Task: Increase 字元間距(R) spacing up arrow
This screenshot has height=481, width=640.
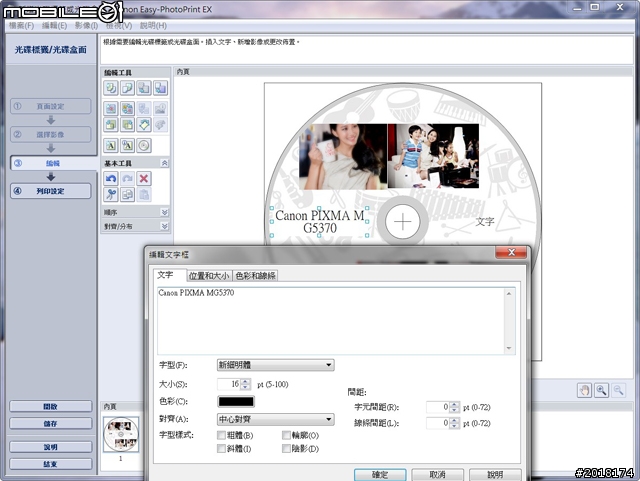Action: 455,404
